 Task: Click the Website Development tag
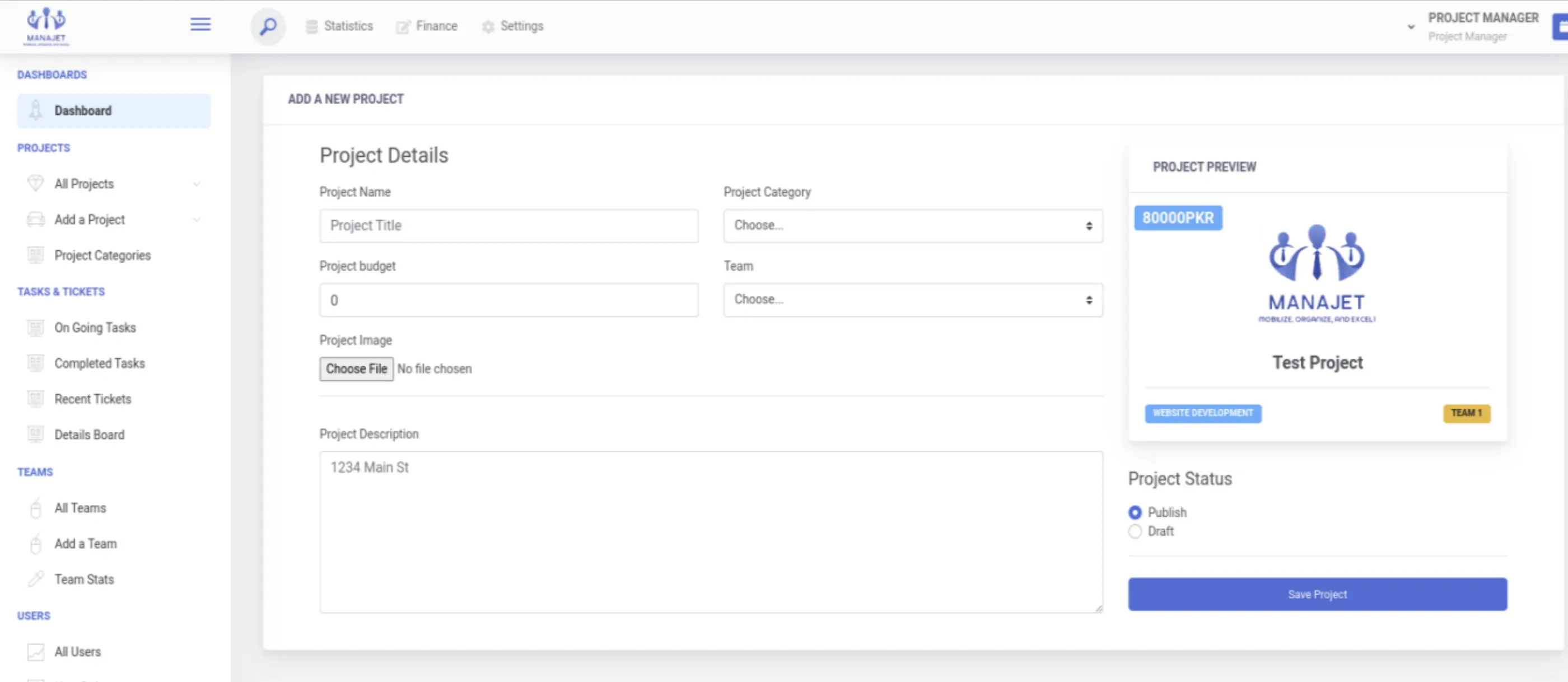coord(1203,413)
